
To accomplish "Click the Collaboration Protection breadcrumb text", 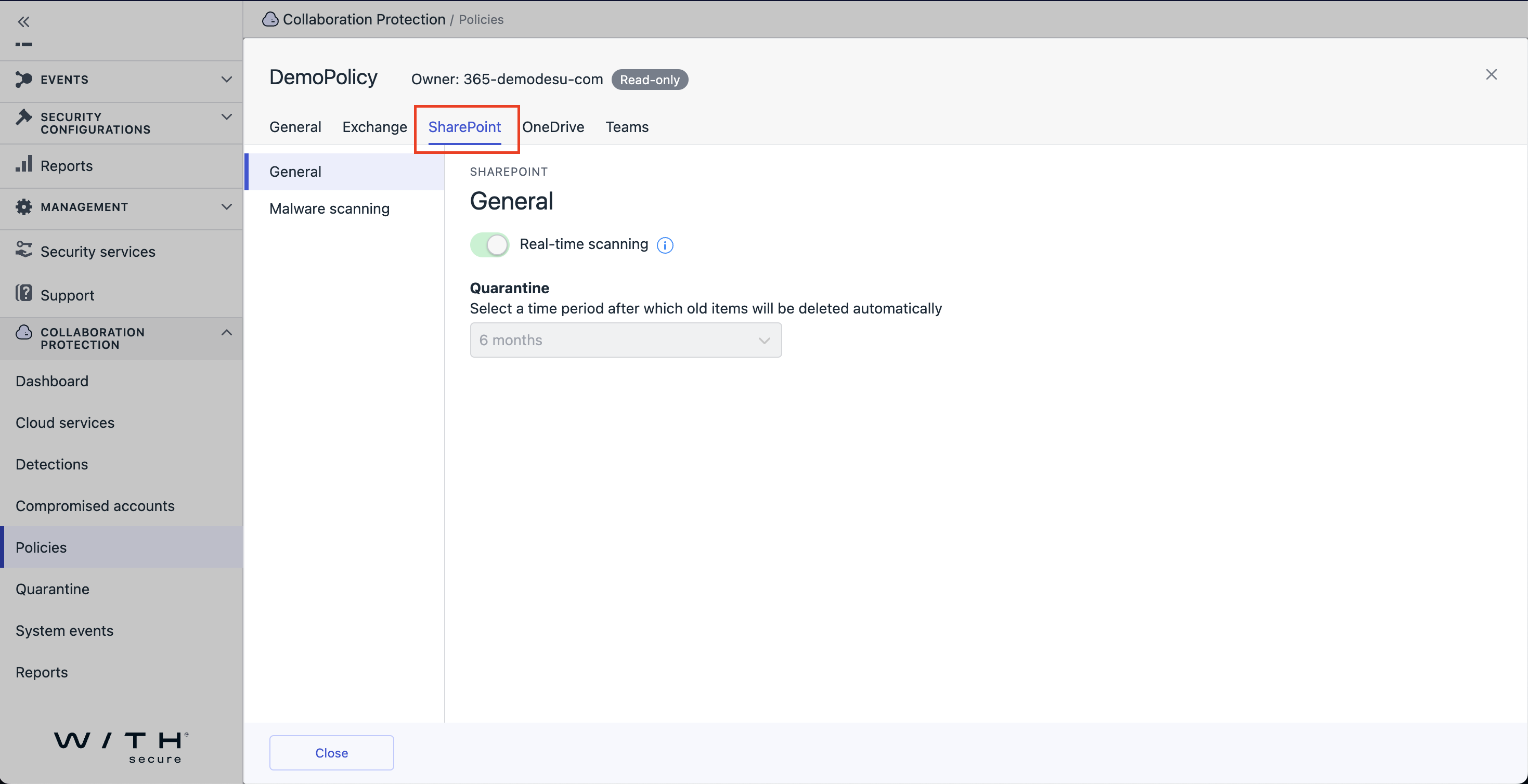I will pos(364,20).
